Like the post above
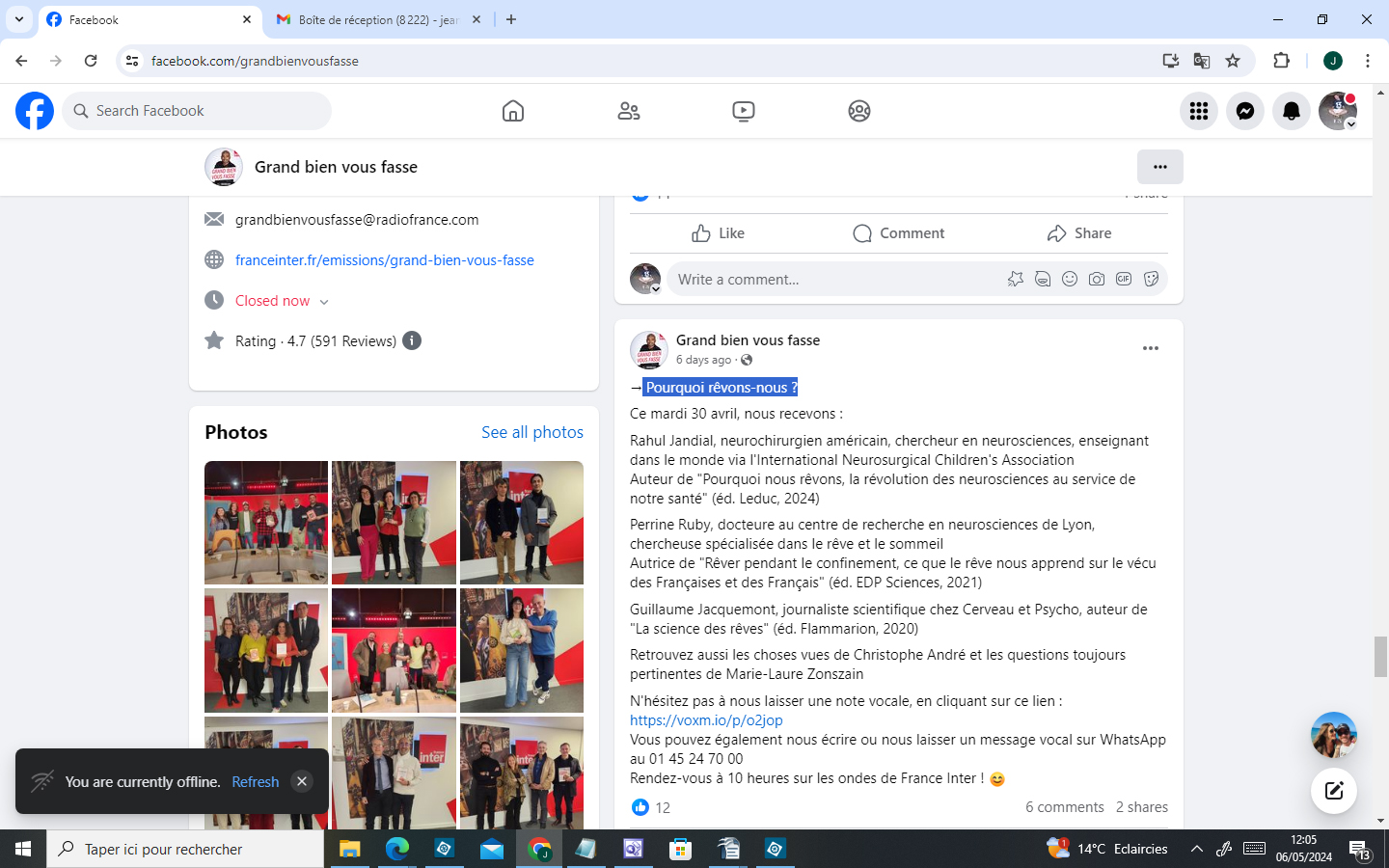 [x=719, y=233]
